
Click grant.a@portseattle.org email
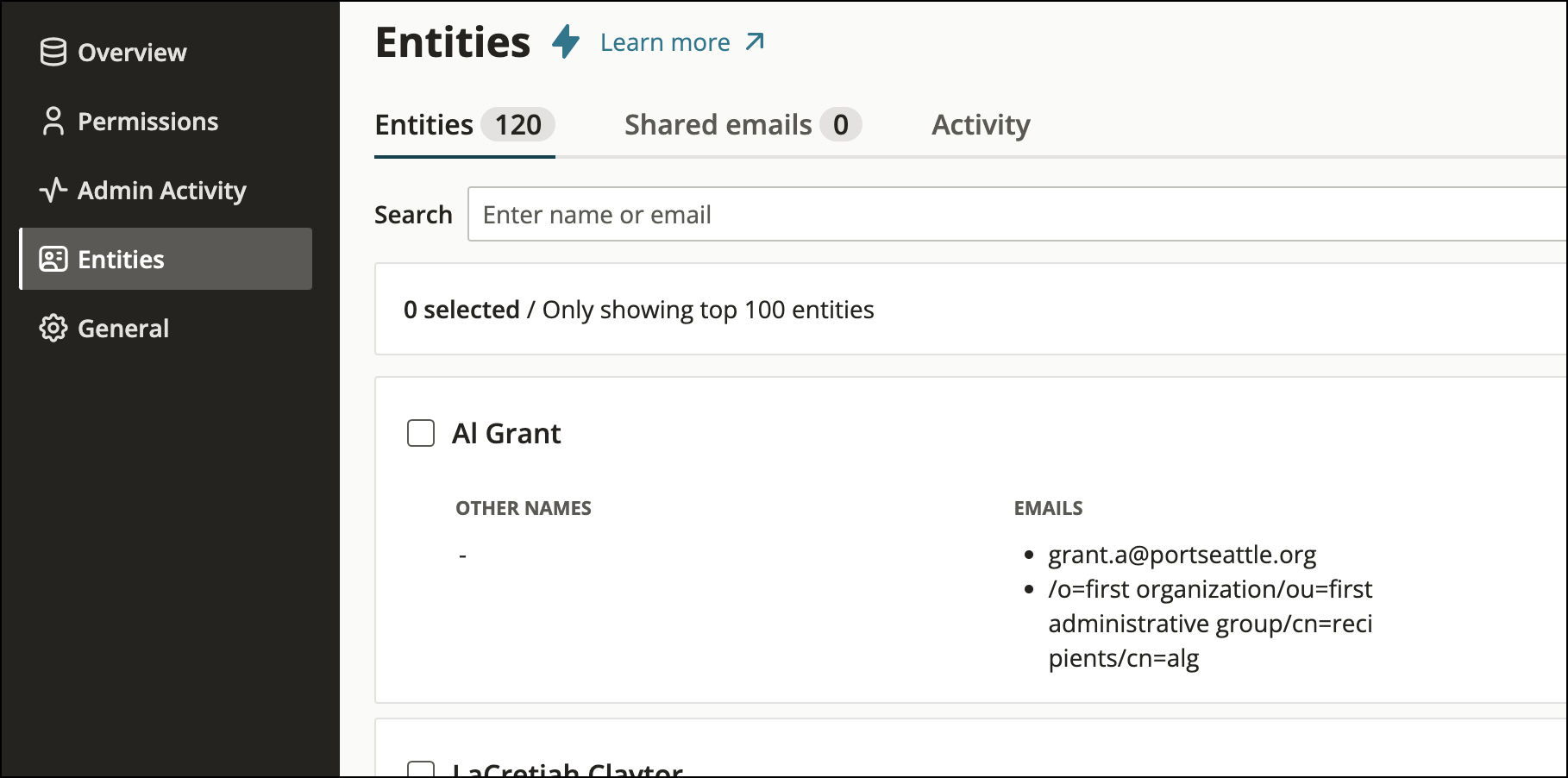point(1182,555)
